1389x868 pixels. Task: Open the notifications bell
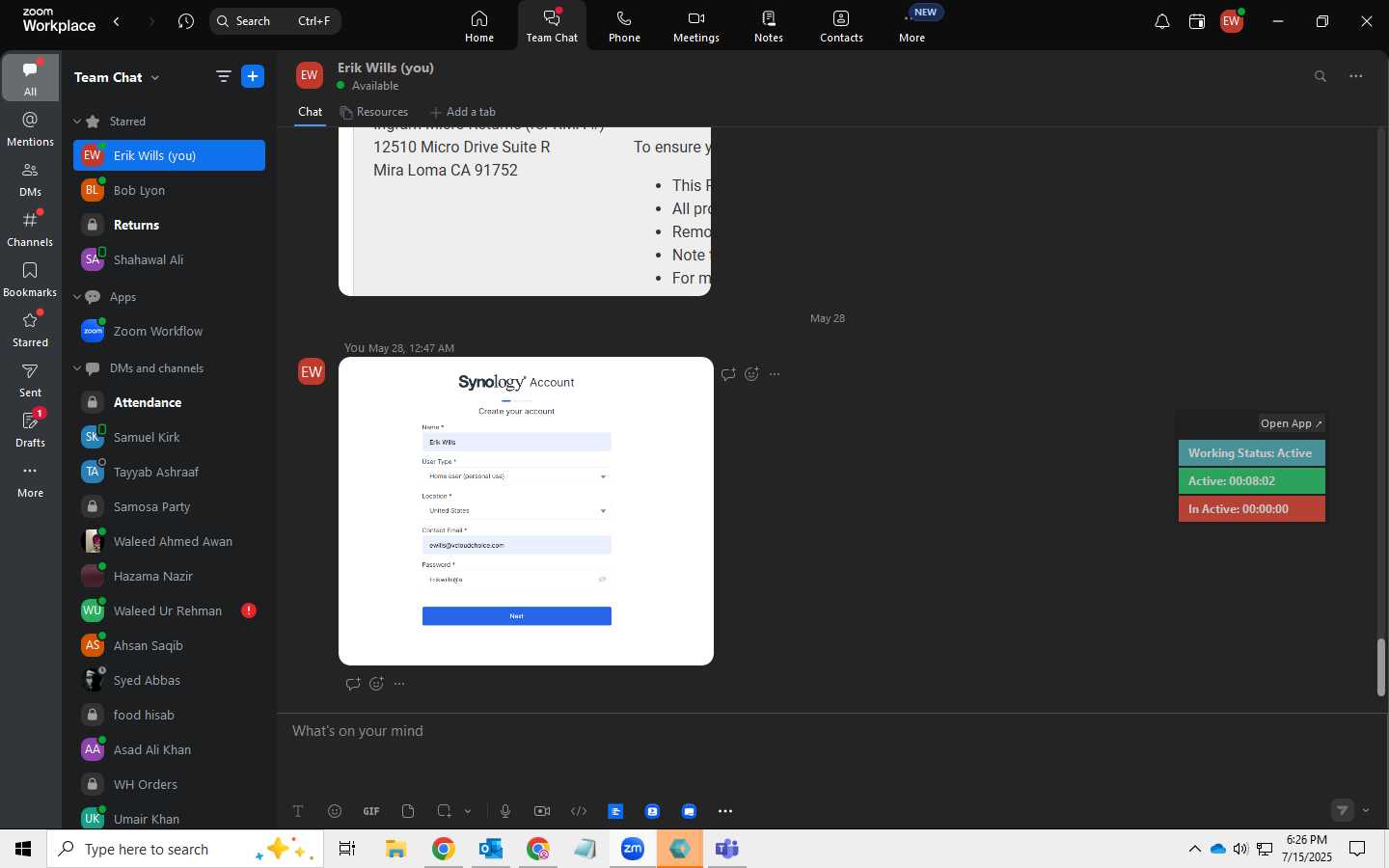(1162, 21)
